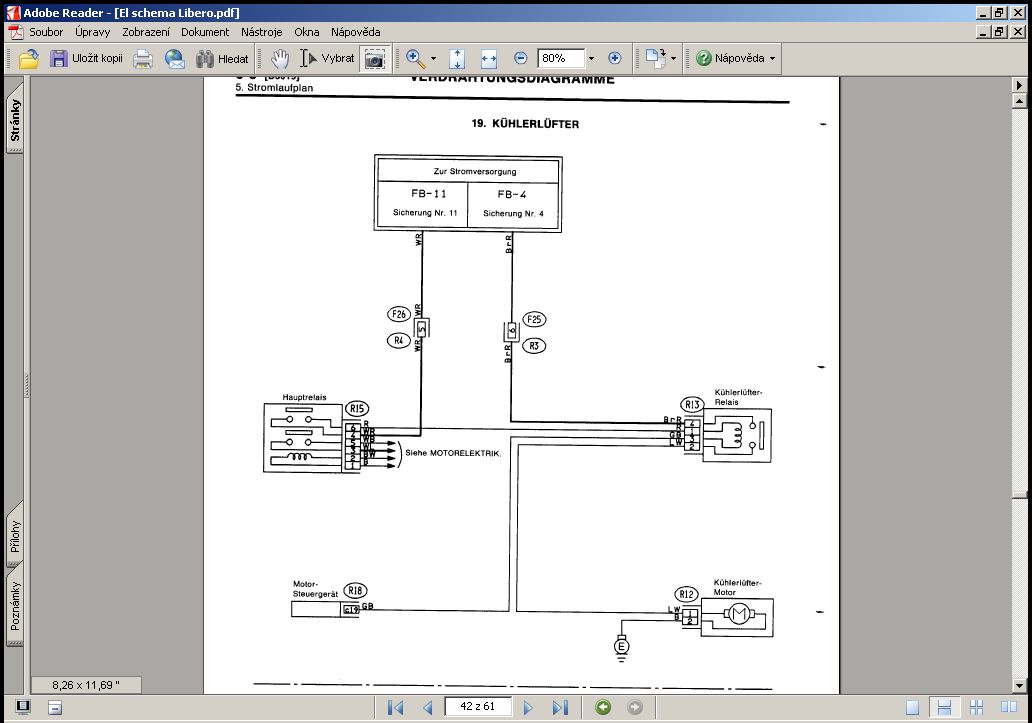This screenshot has width=1032, height=723.
Task: Go to the next page
Action: [528, 707]
